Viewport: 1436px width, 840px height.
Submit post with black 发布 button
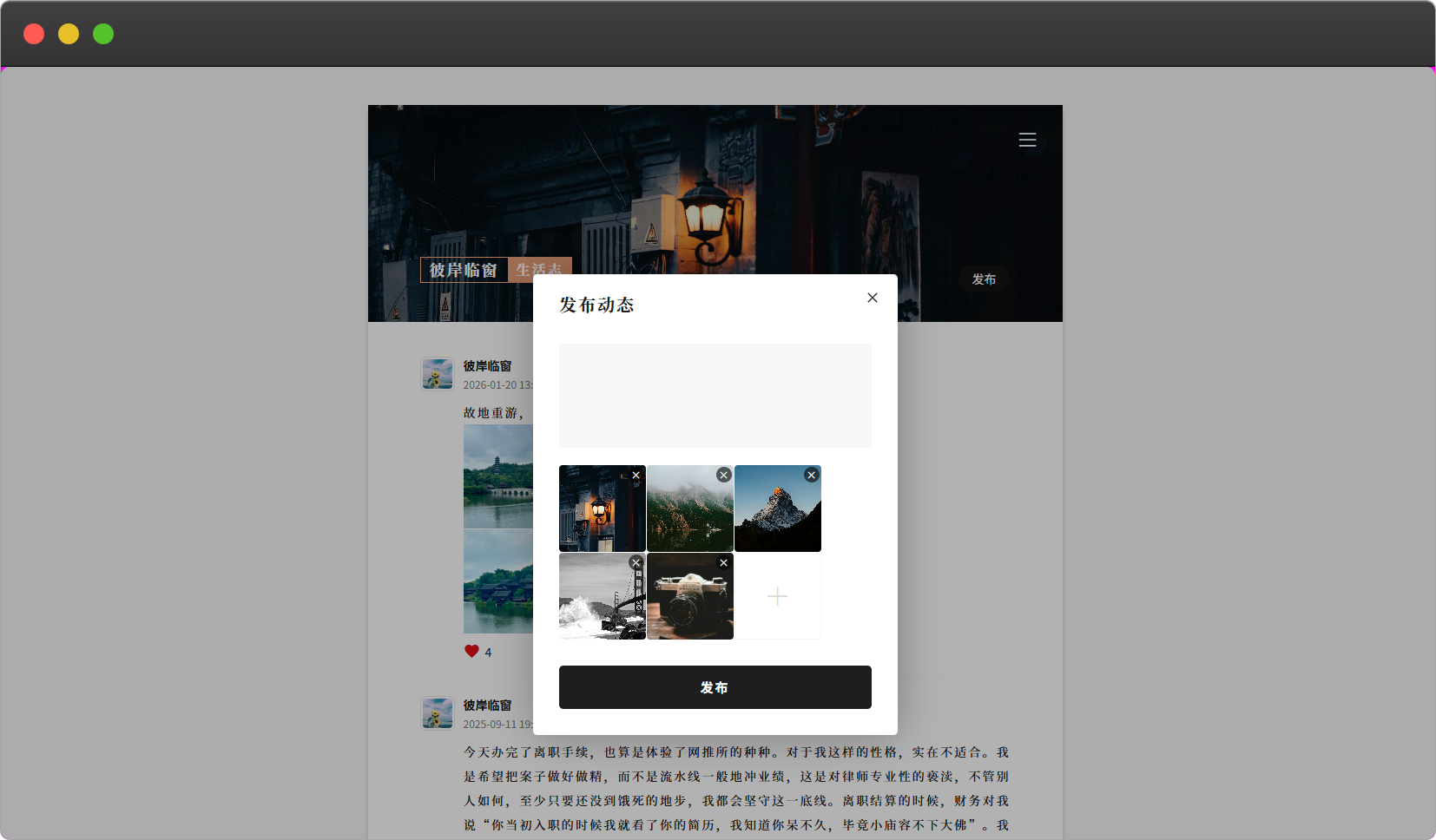pos(715,687)
